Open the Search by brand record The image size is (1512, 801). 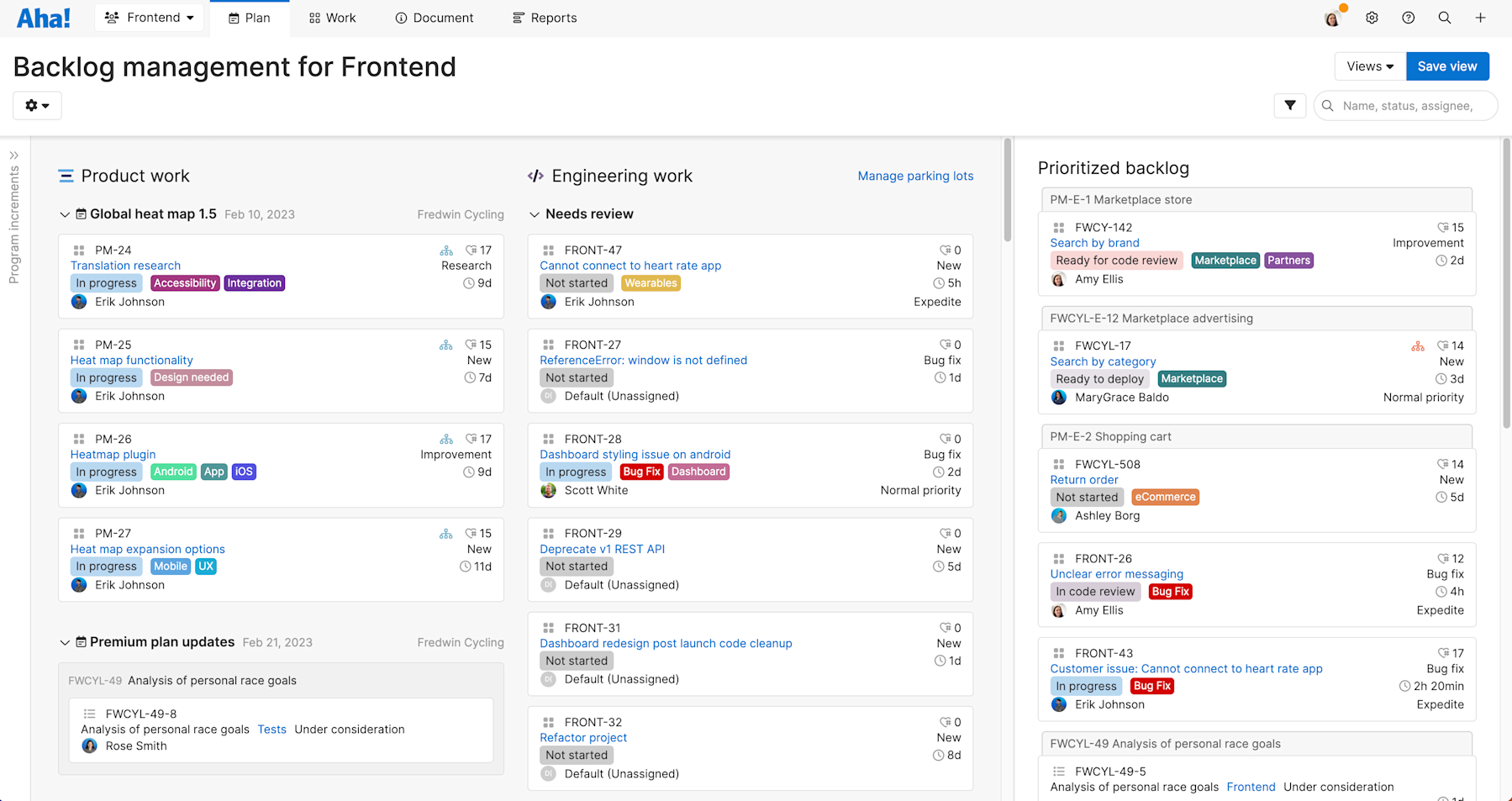pyautogui.click(x=1094, y=242)
